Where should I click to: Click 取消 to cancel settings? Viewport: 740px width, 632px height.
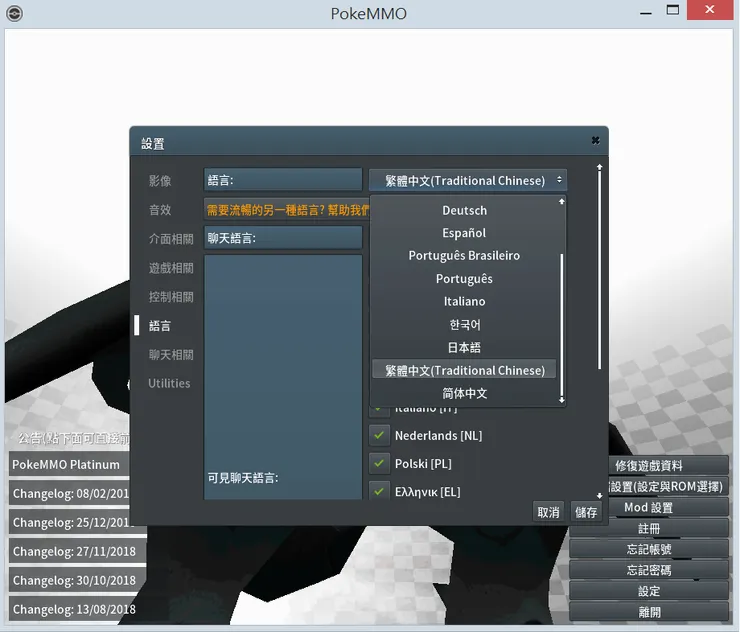point(548,512)
